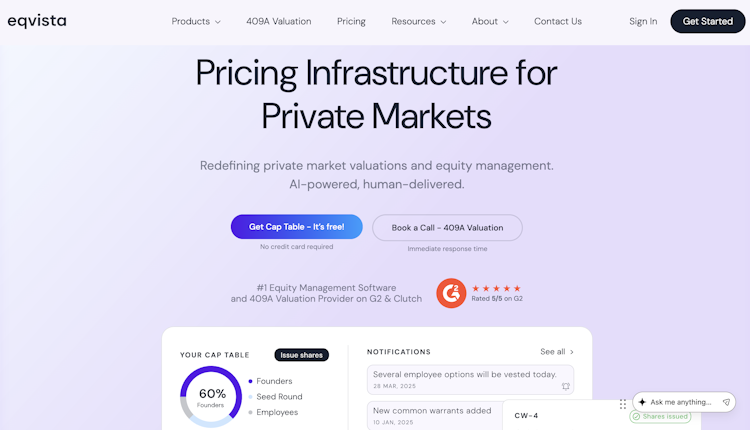The image size is (750, 430).
Task: Click Get Cap Table - It's free!
Action: click(296, 227)
